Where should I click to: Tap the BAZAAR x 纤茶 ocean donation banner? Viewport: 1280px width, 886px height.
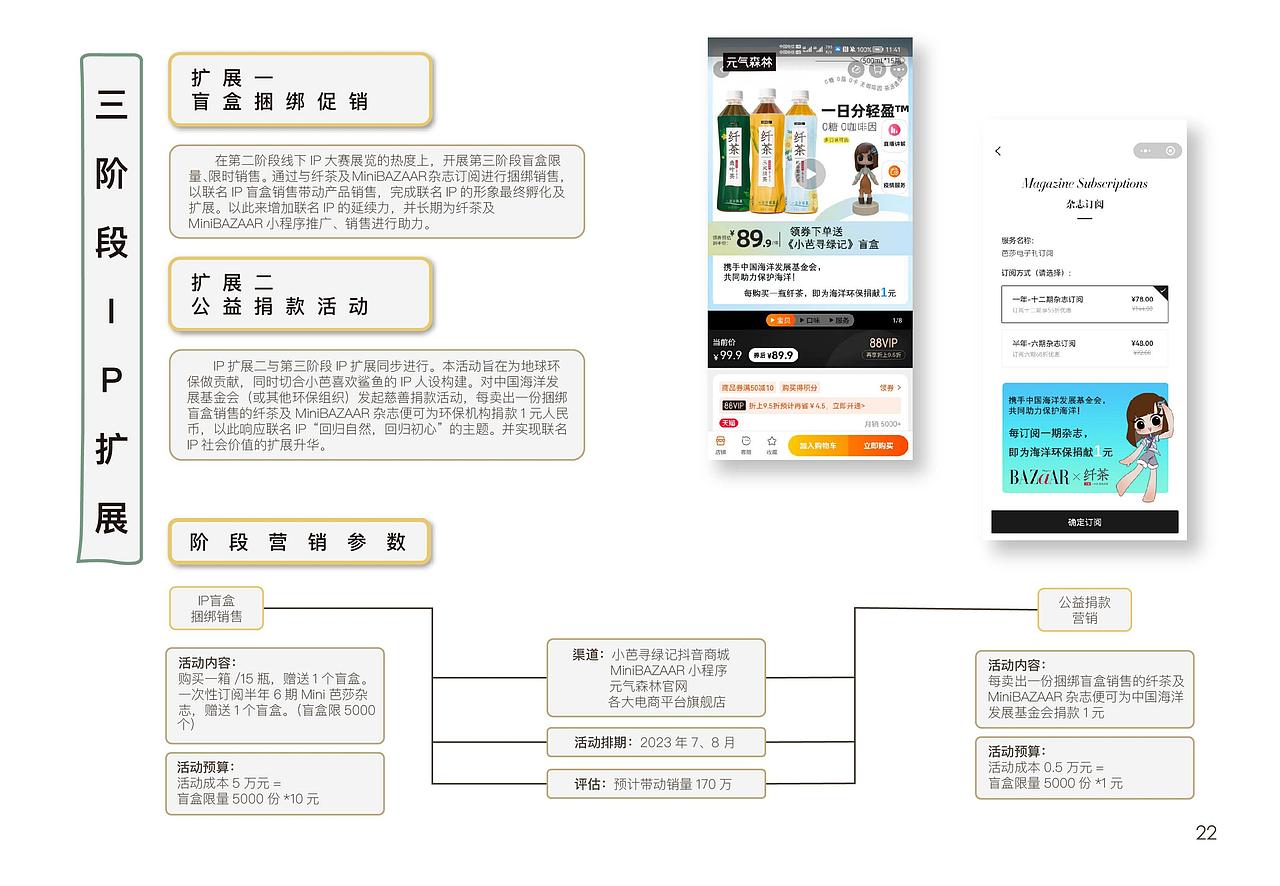(x=1084, y=437)
